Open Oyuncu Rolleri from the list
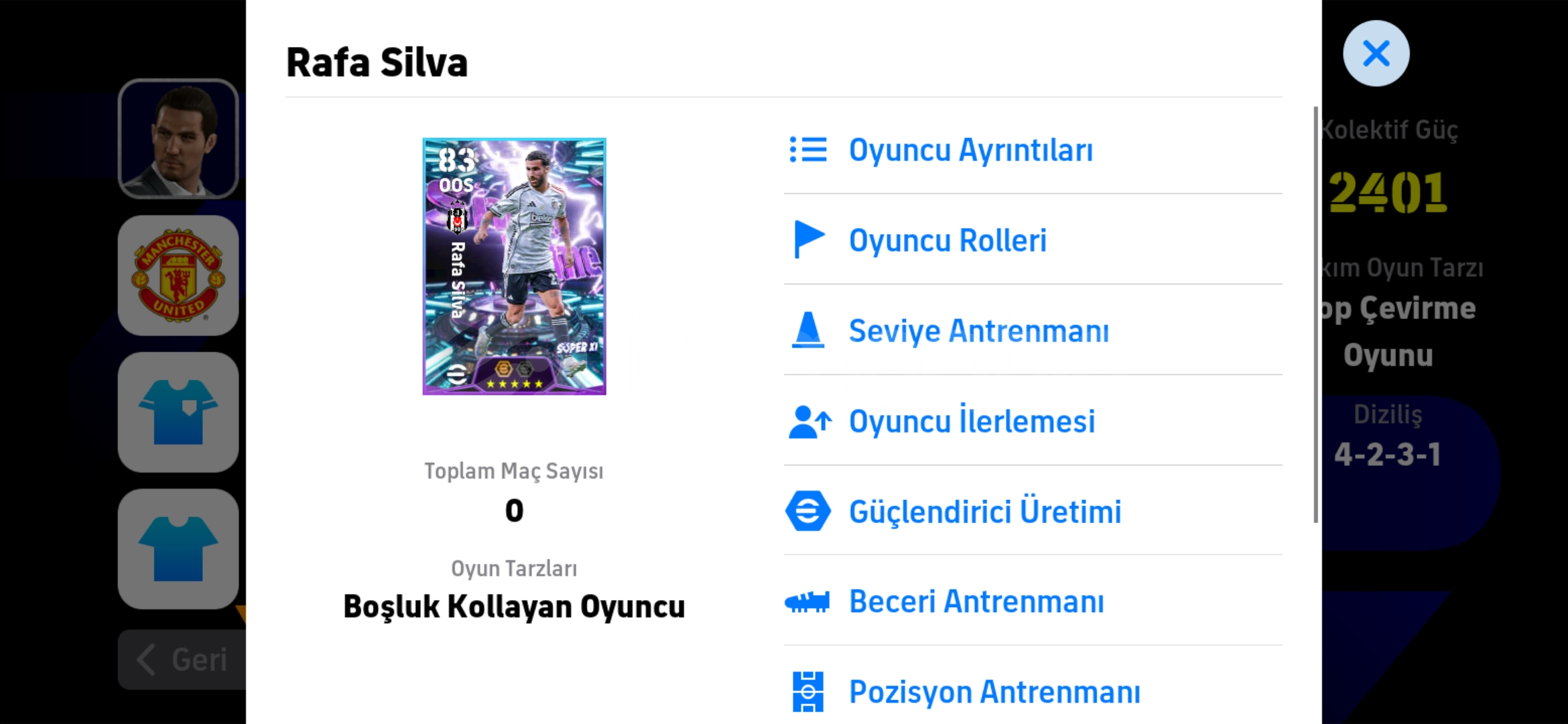 [x=947, y=241]
